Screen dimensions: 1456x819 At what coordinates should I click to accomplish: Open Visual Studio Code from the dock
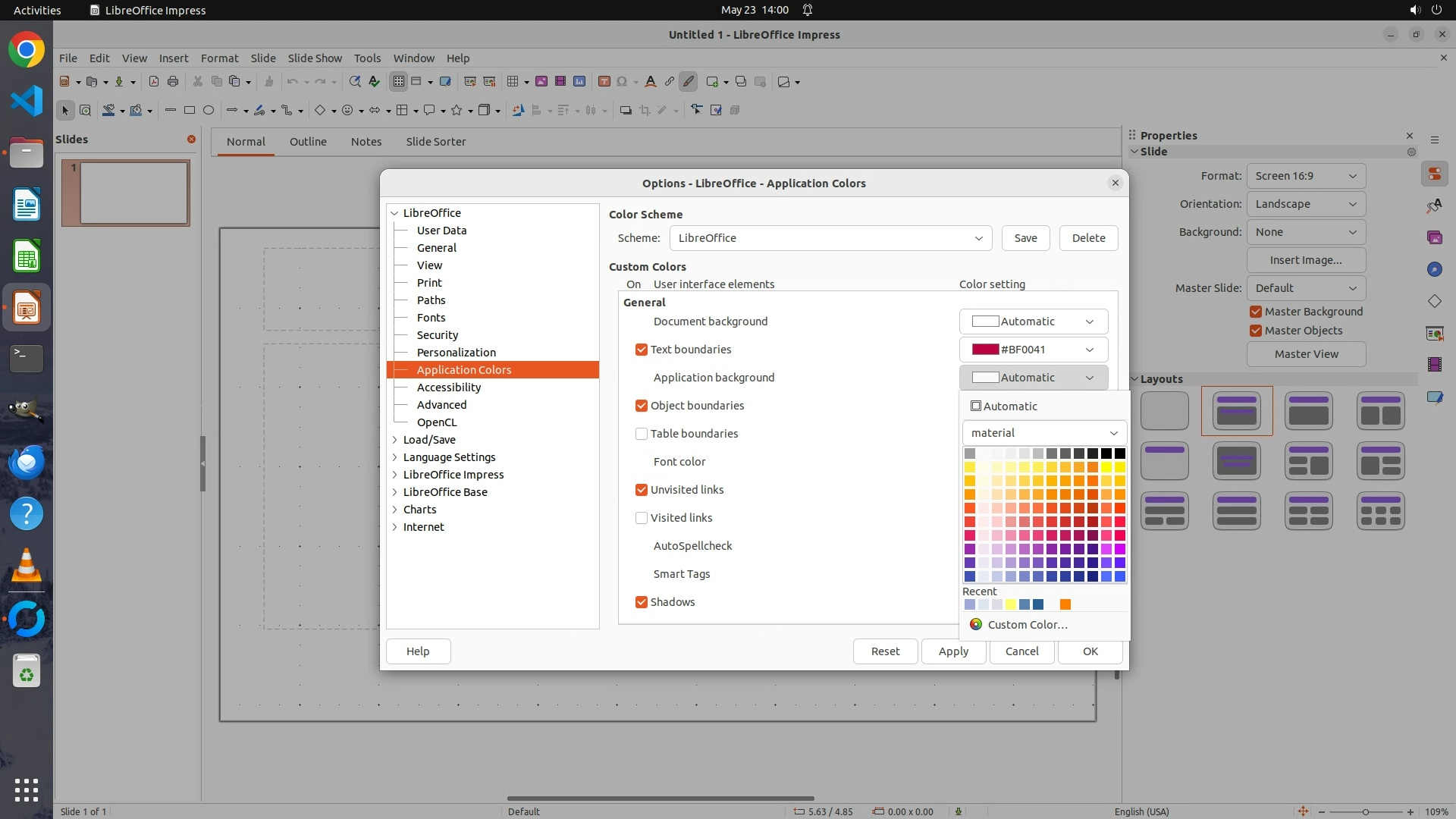coord(27,101)
